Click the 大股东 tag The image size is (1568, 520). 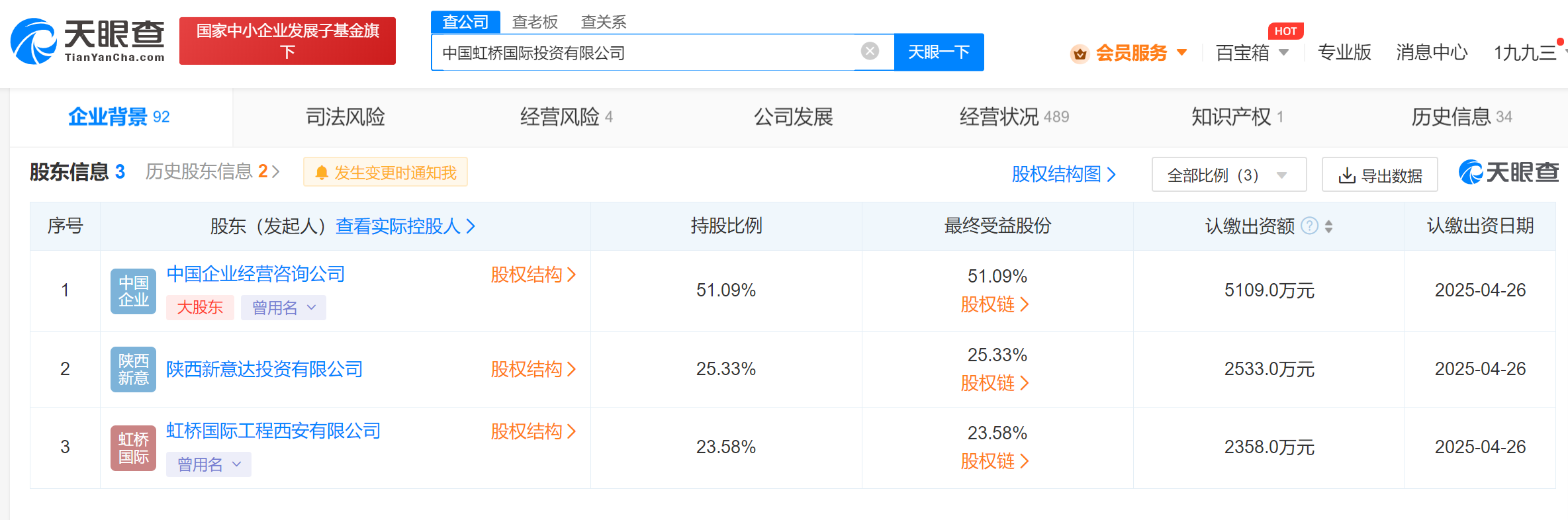(200, 308)
